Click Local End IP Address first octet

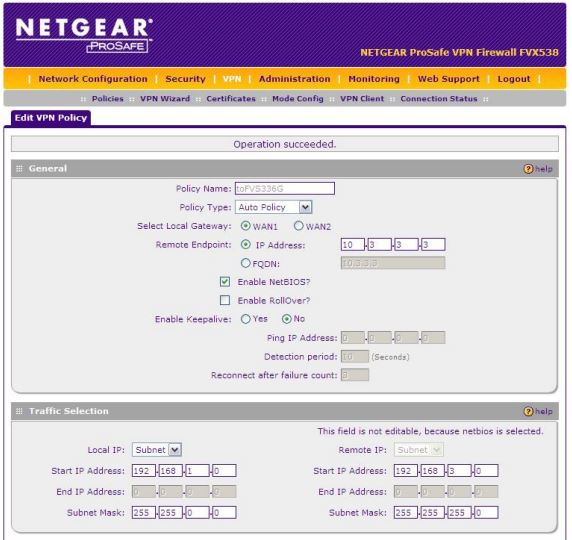pos(144,492)
